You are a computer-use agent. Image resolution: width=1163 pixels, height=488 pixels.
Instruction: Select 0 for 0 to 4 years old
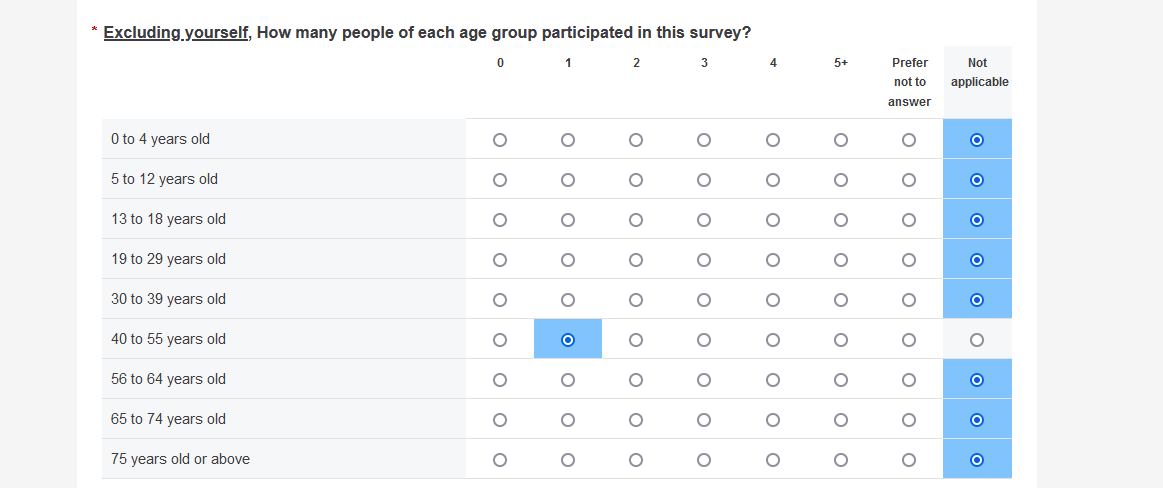(x=500, y=140)
